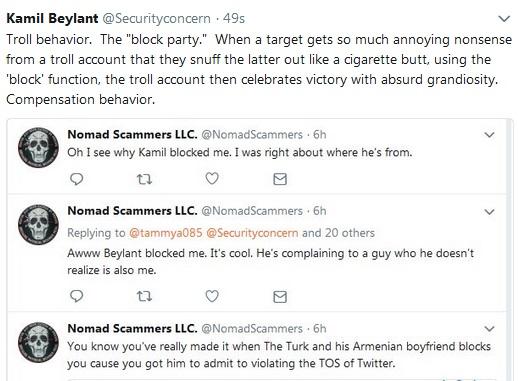Screen dimensions: 518x381
Task: Open the 49s timestamp of main tweet
Action: pos(234,19)
